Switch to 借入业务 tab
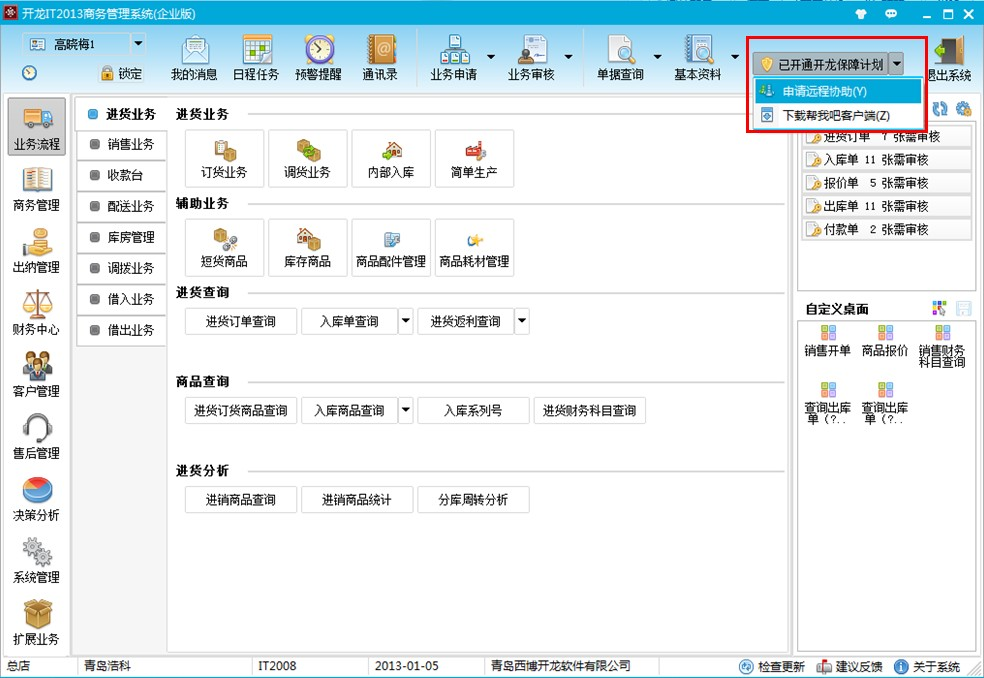 pyautogui.click(x=122, y=299)
